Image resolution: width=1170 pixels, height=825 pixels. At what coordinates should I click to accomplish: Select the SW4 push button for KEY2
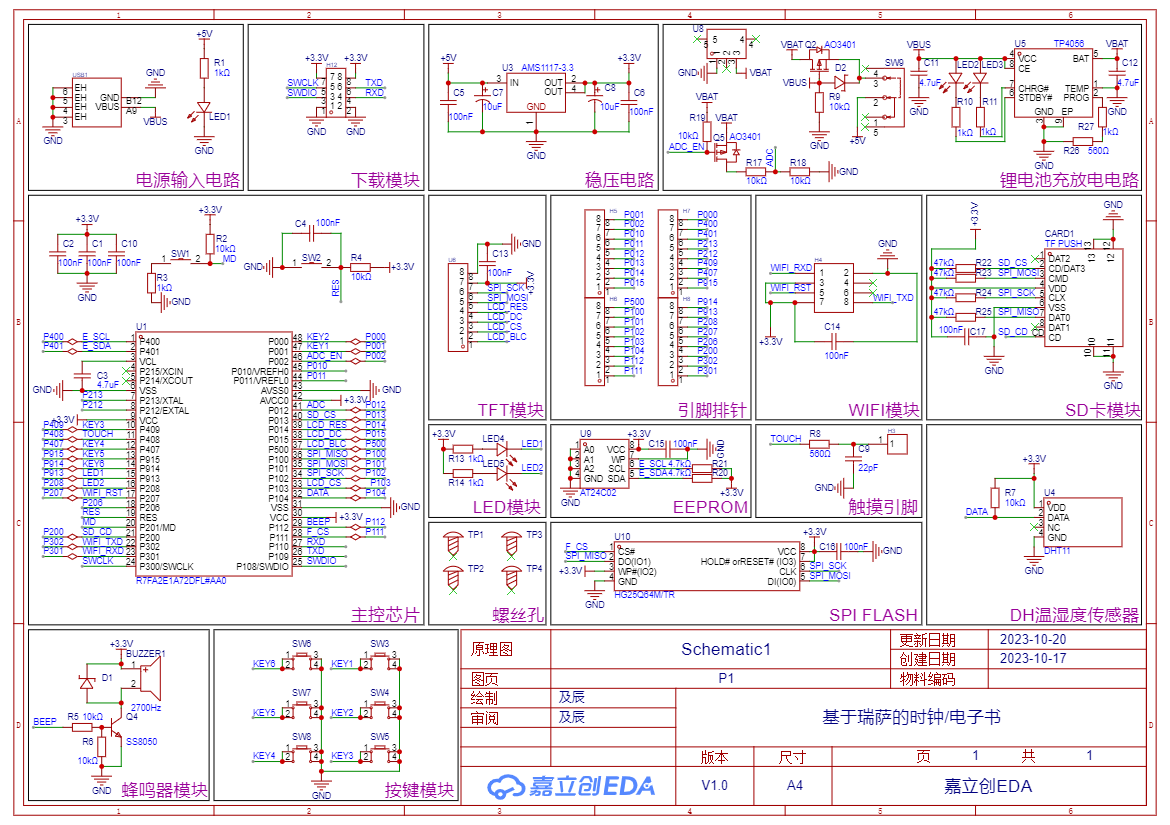pos(380,709)
